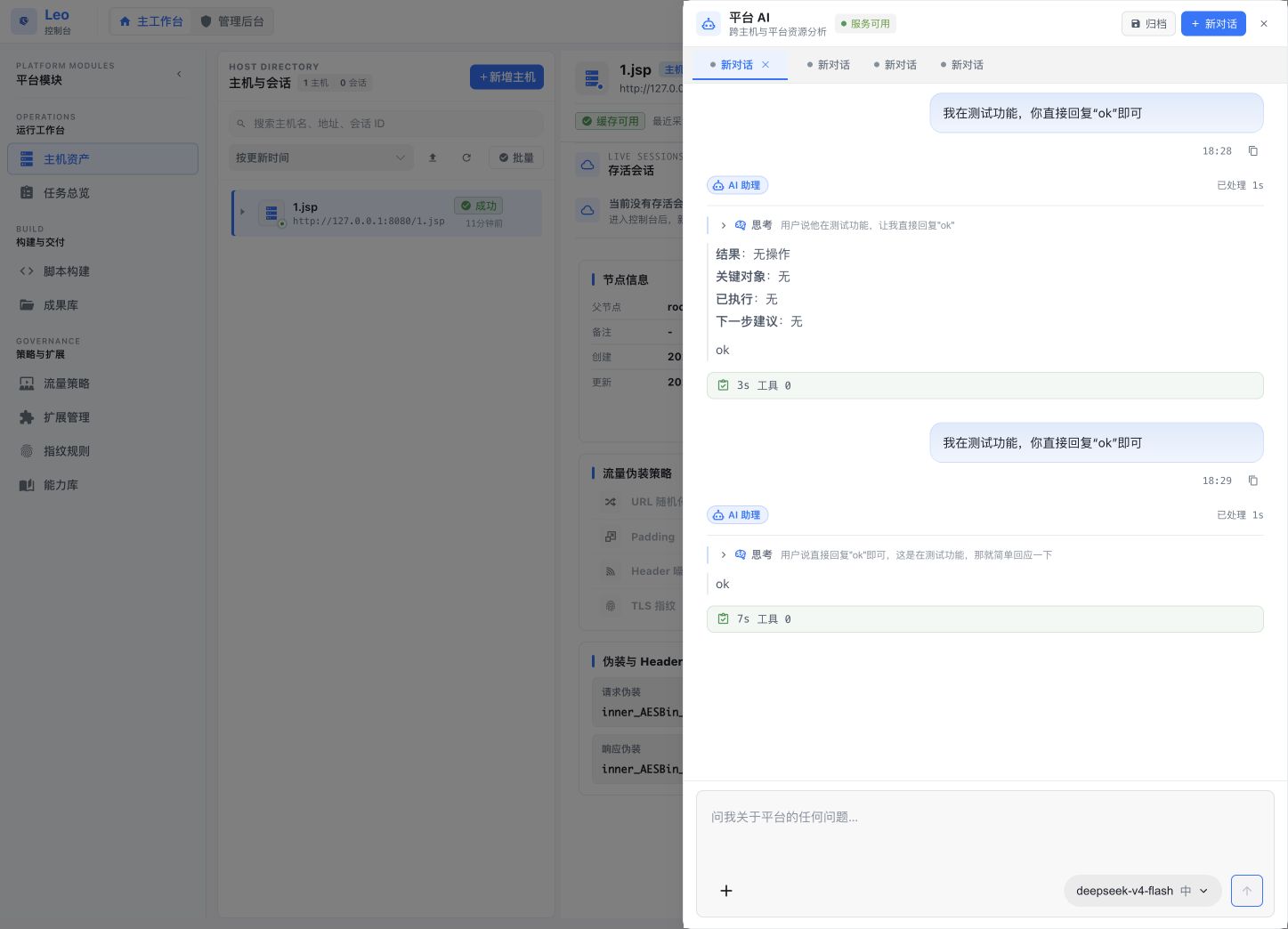Expand second 思考 reasoning chevron
The width and height of the screenshot is (1288, 929).
[724, 555]
